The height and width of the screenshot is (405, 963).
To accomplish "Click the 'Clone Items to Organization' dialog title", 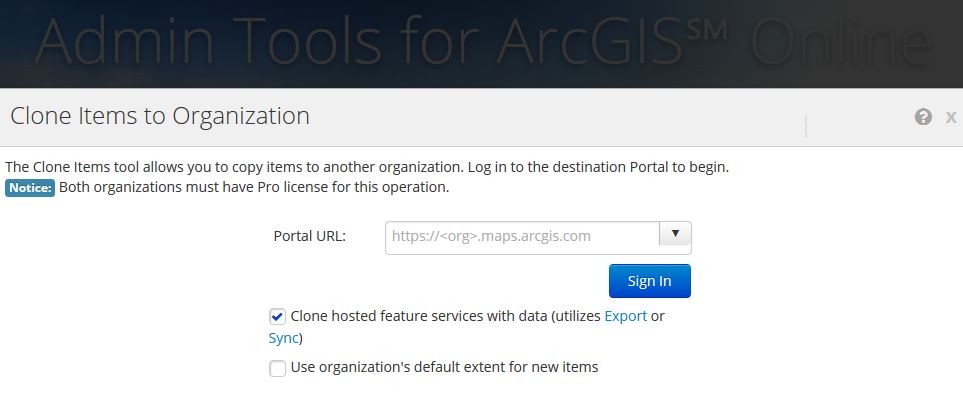I will tap(160, 116).
